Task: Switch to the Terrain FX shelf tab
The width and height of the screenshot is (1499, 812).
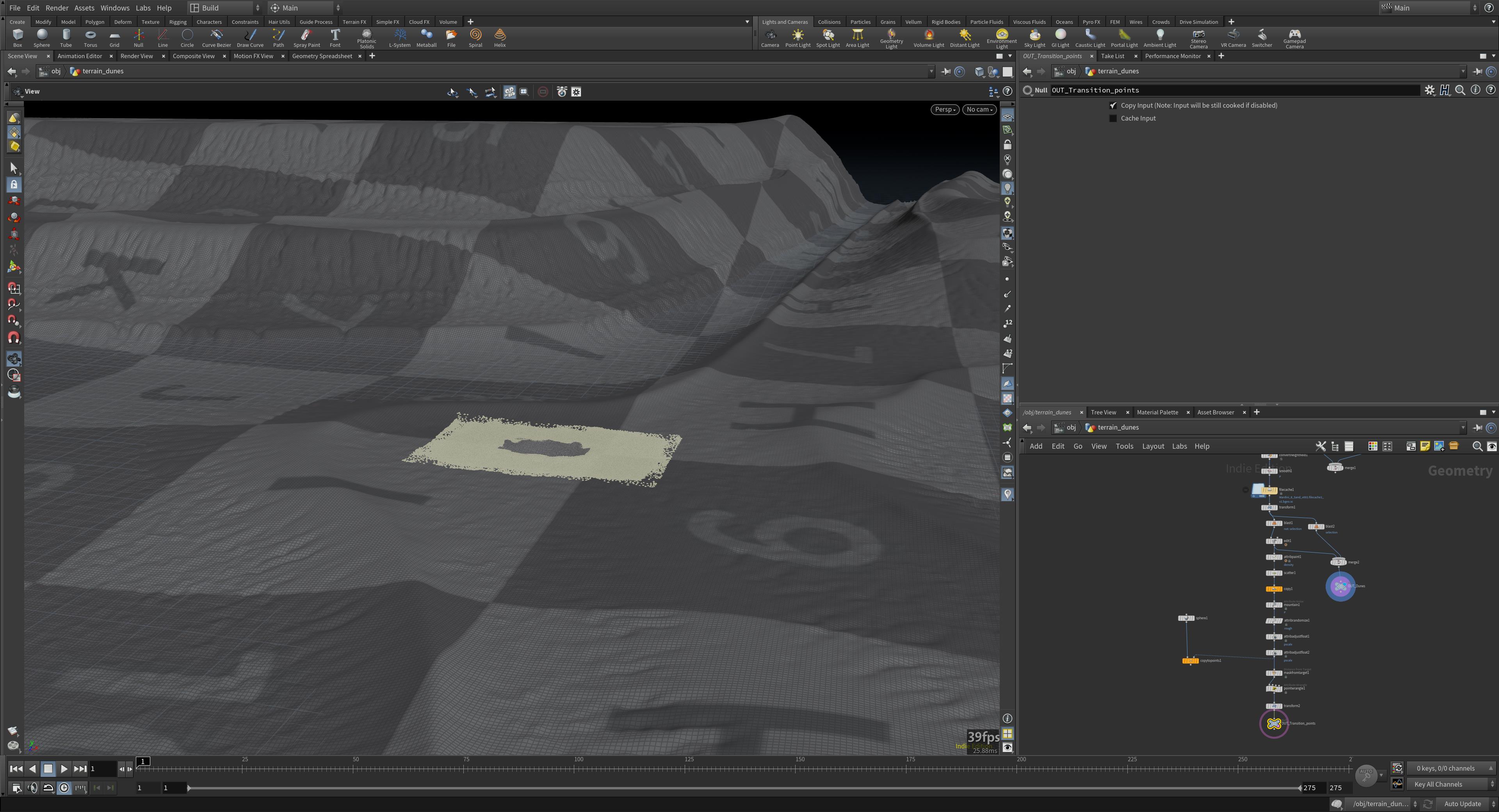Action: point(354,21)
